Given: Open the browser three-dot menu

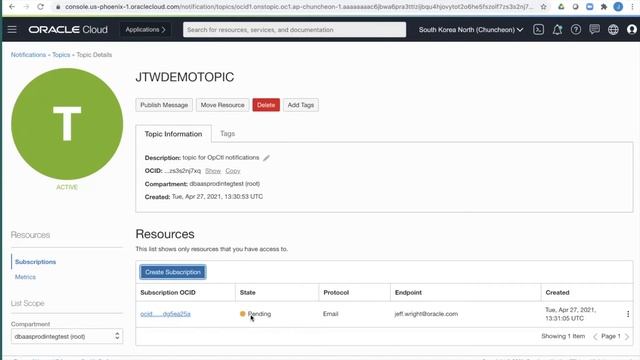Looking at the screenshot, I should [x=632, y=7].
